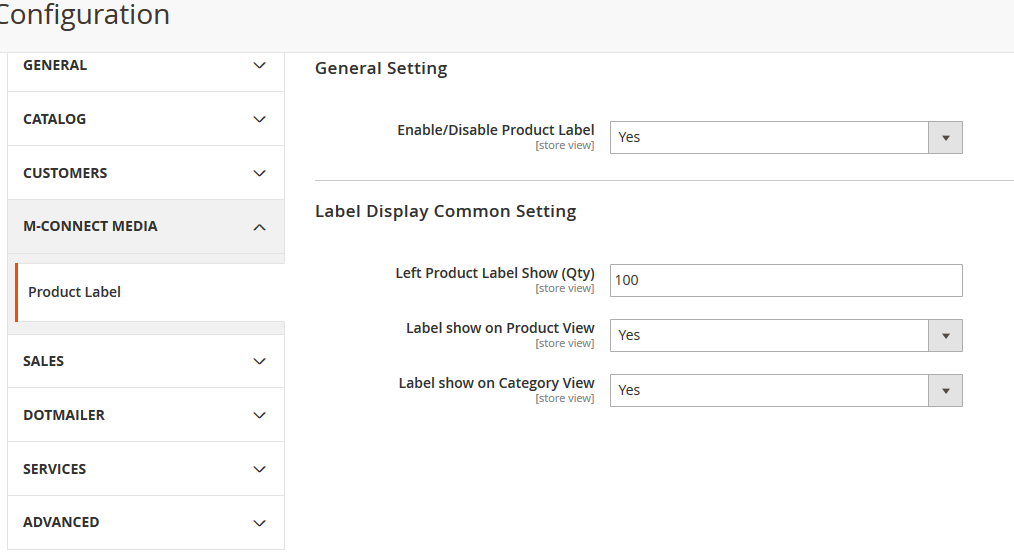Viewport: 1014px width, 557px height.
Task: Collapse the General Setting section header
Action: (x=381, y=68)
